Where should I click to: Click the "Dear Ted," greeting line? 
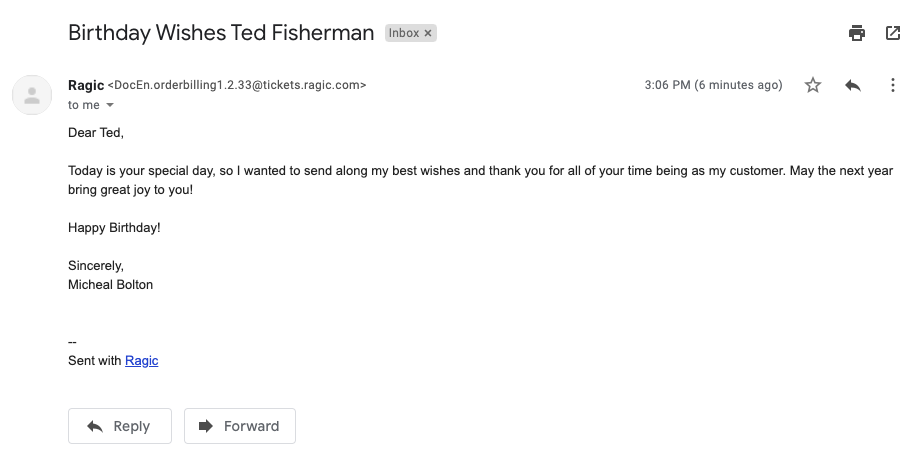(x=96, y=132)
